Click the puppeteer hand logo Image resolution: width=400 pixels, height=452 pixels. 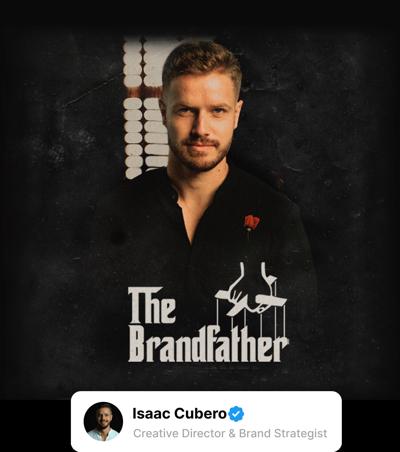point(252,288)
